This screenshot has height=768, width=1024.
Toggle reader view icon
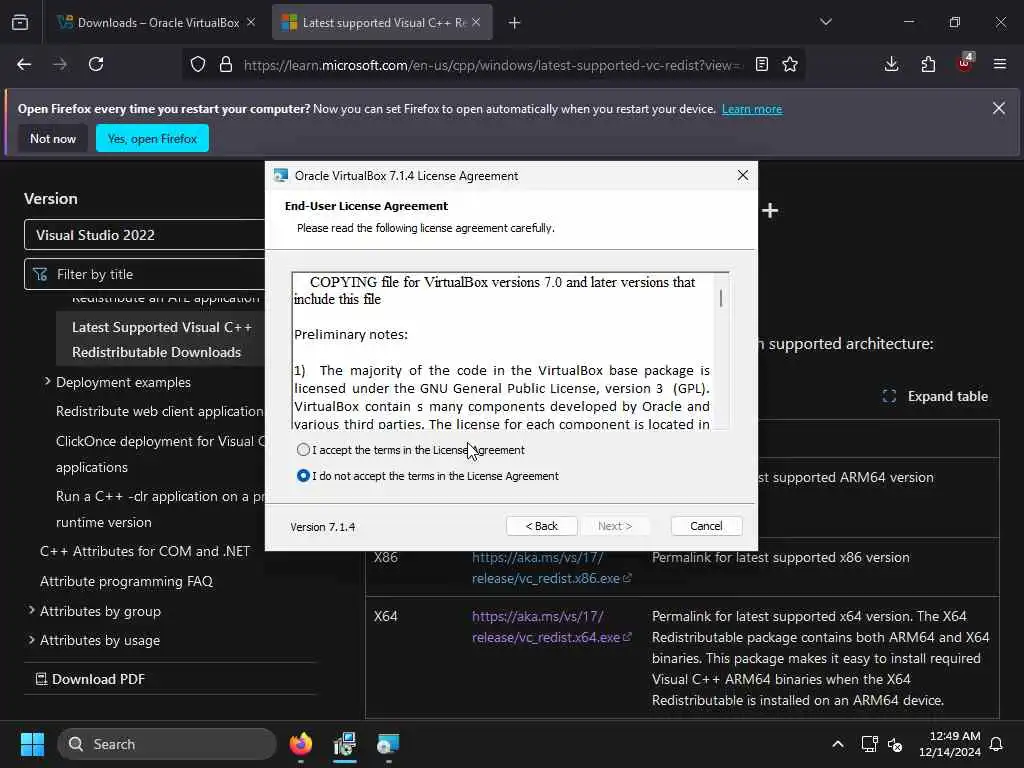(761, 65)
